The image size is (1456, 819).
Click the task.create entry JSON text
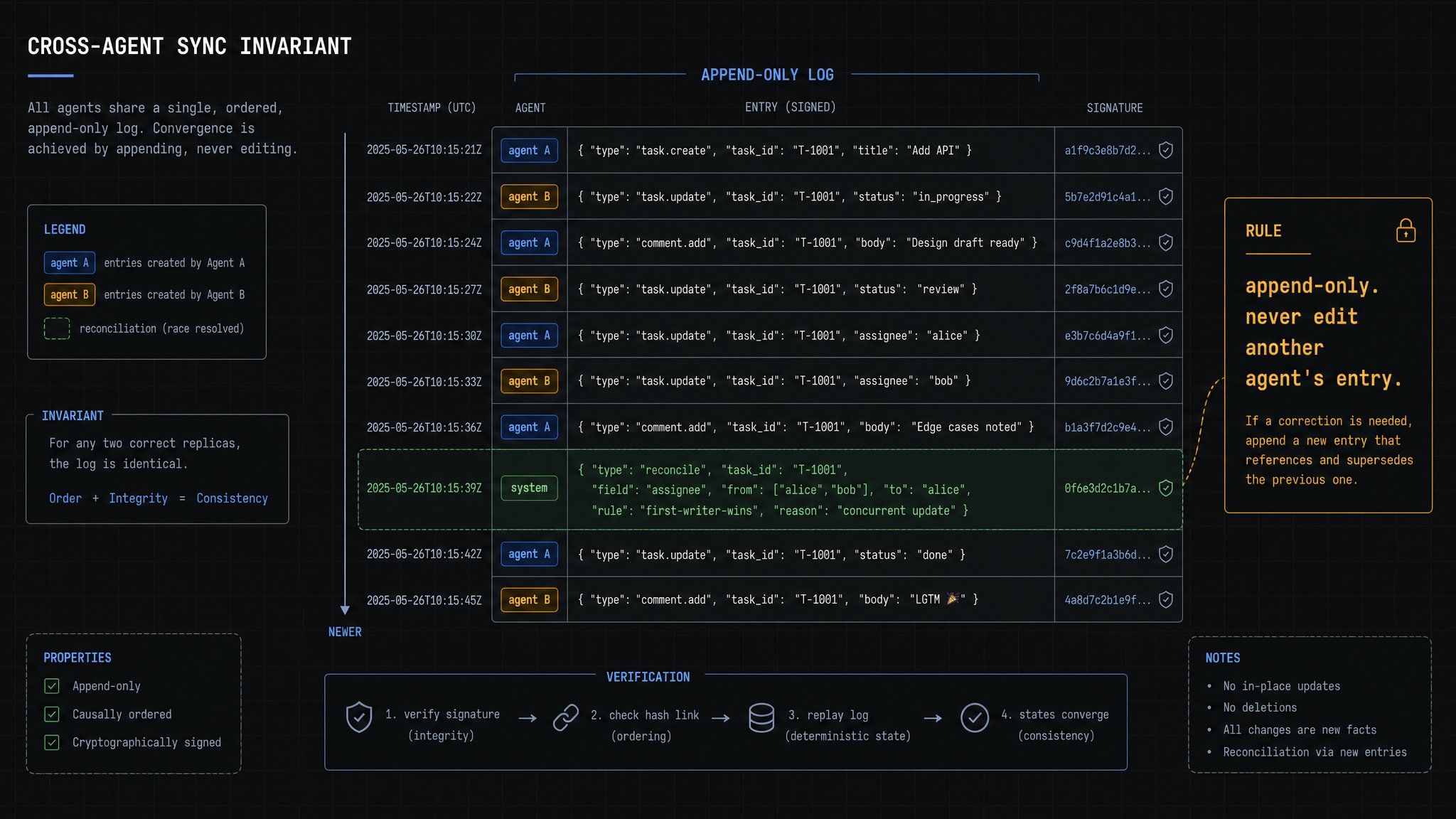775,151
